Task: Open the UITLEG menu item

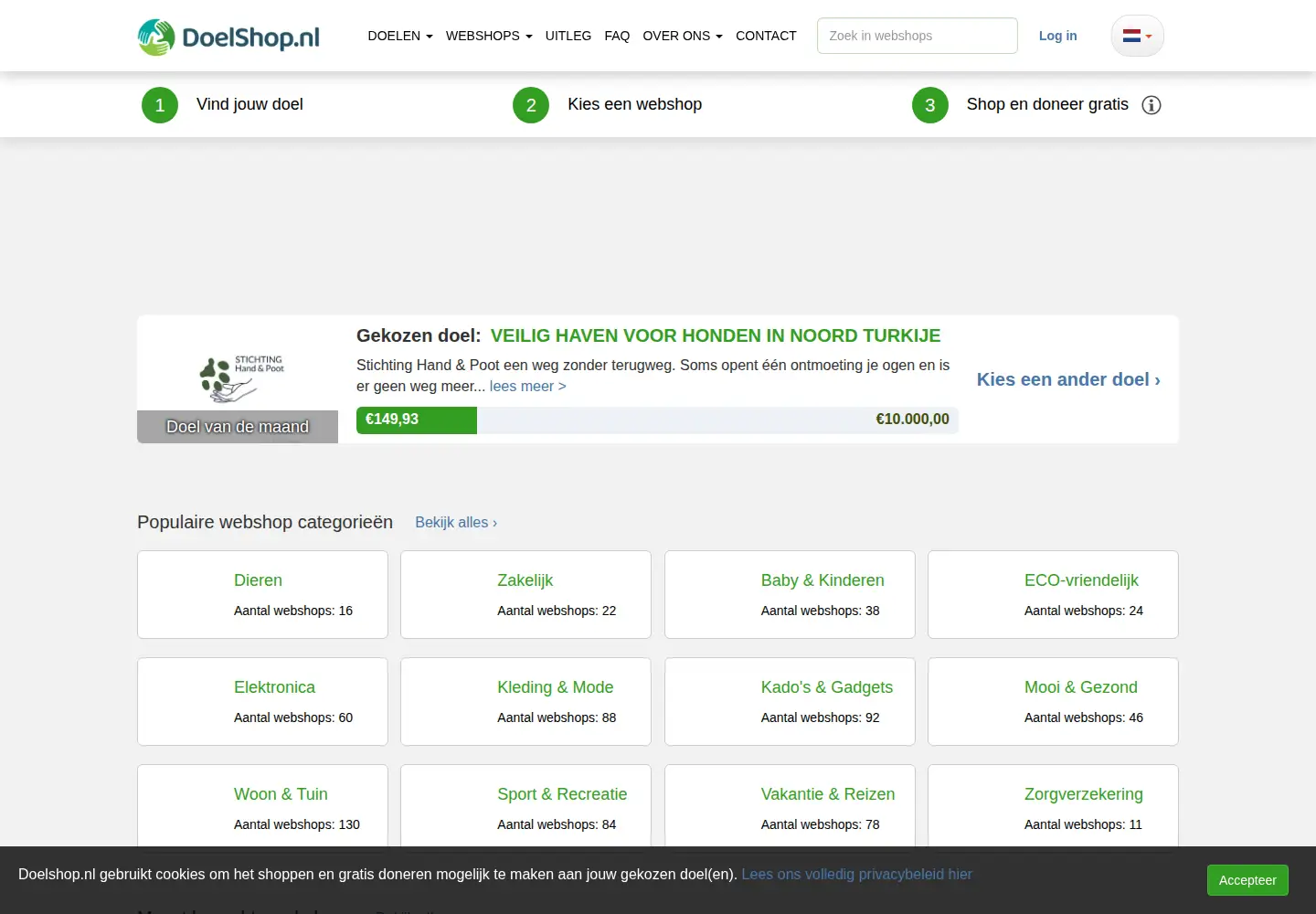Action: (x=568, y=36)
